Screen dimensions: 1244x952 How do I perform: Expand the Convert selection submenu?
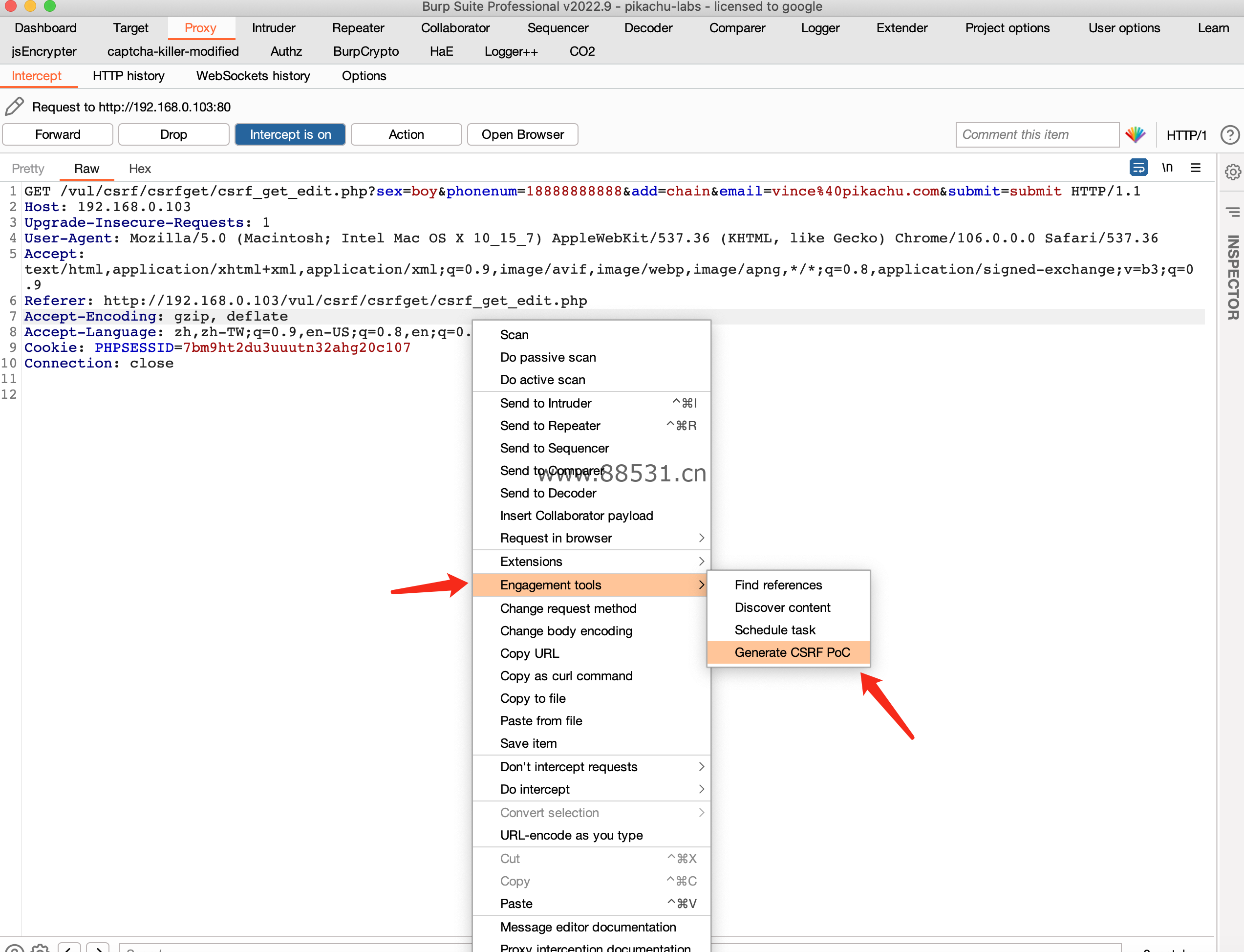(591, 812)
